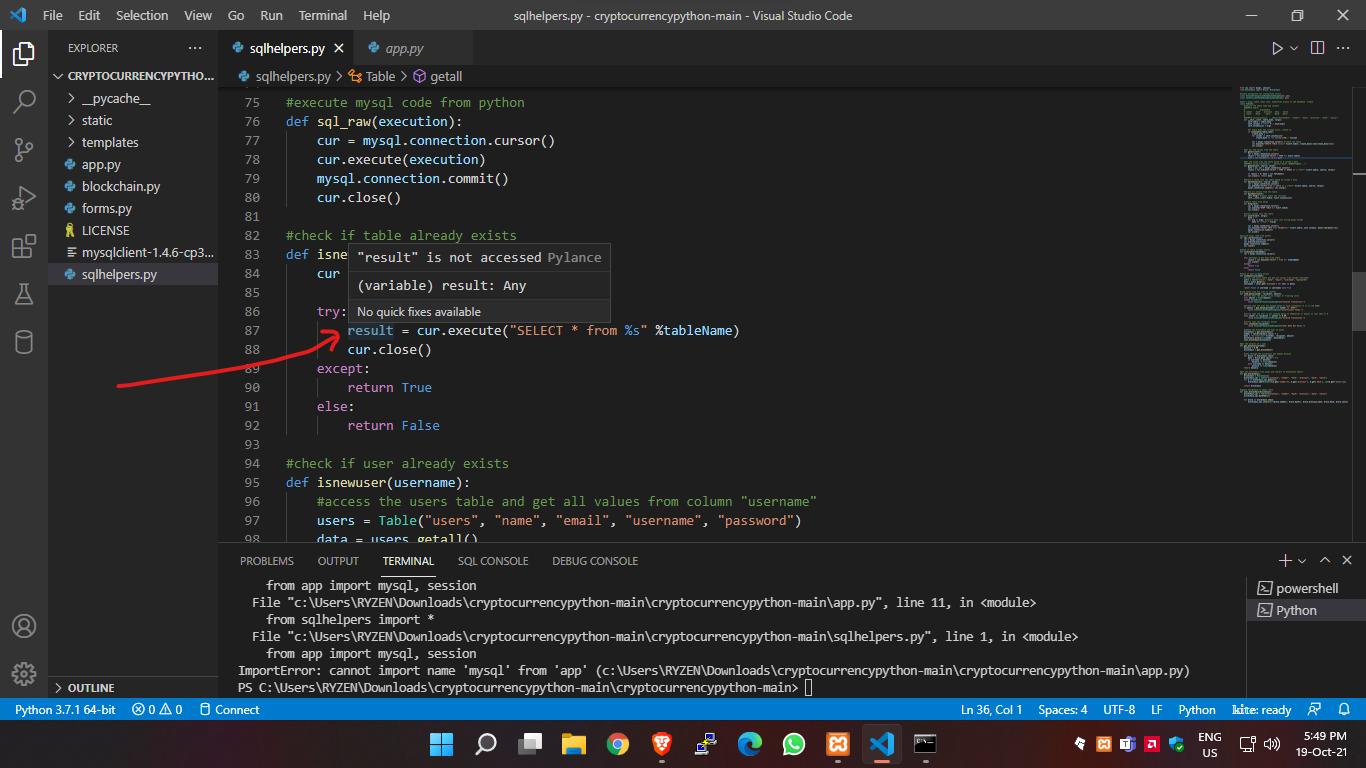Toggle maximize the terminal panel

click(x=1325, y=560)
